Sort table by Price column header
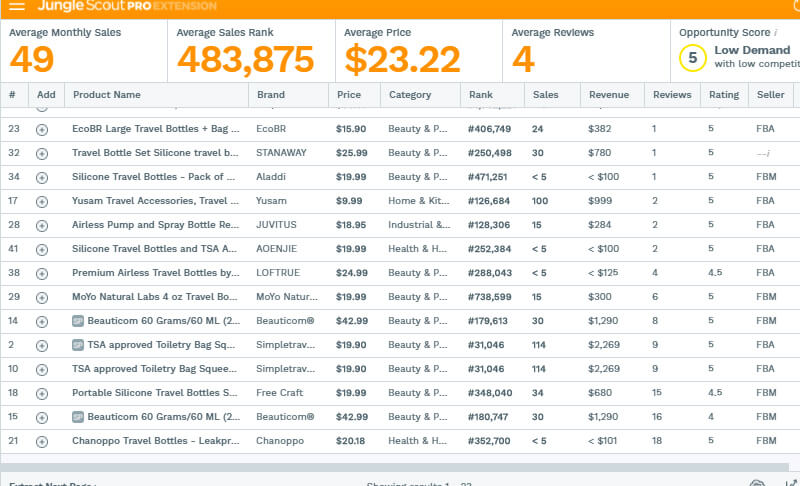800x486 pixels. pyautogui.click(x=348, y=95)
